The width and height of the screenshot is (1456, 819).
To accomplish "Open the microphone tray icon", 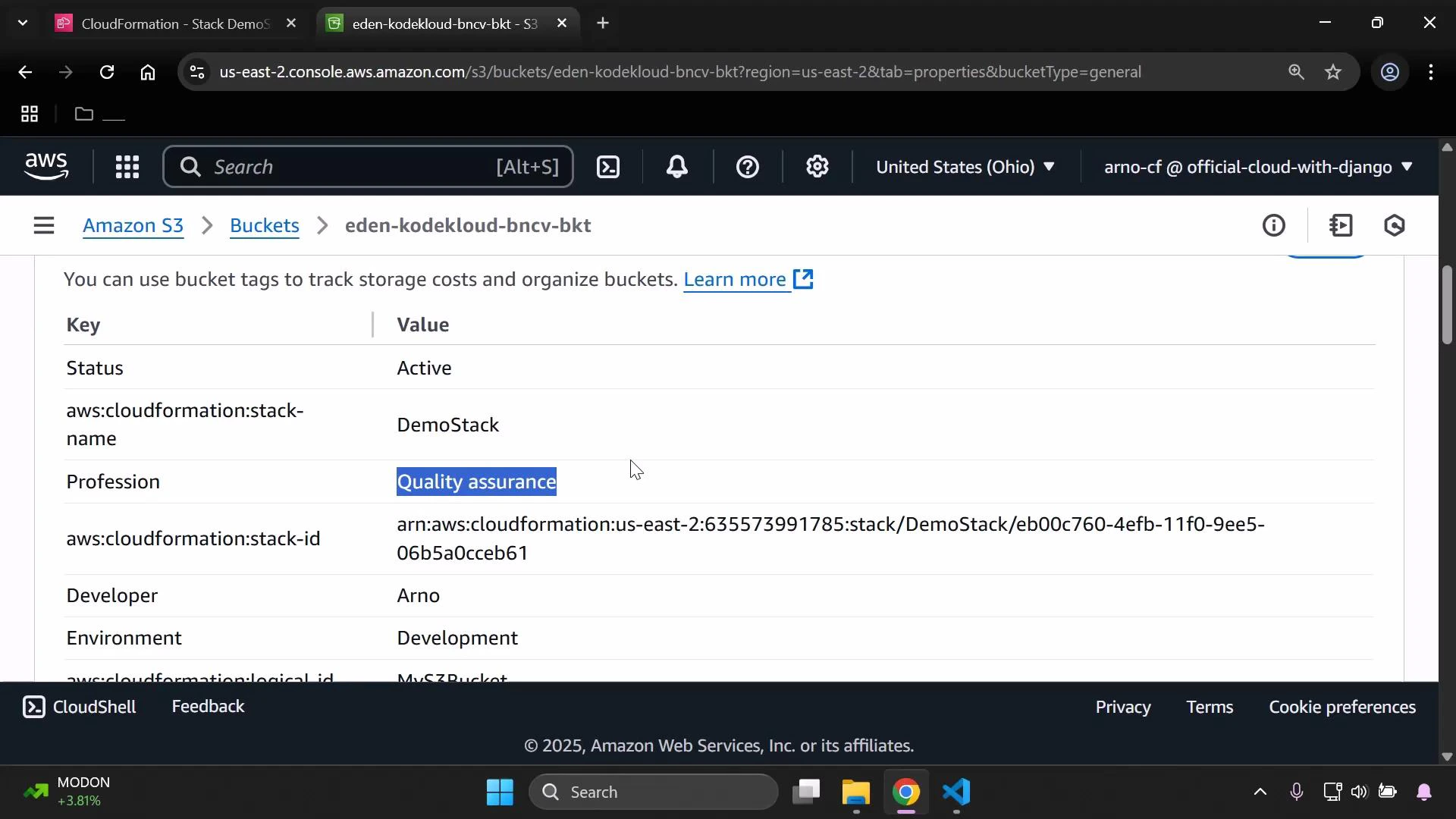I will click(x=1297, y=792).
